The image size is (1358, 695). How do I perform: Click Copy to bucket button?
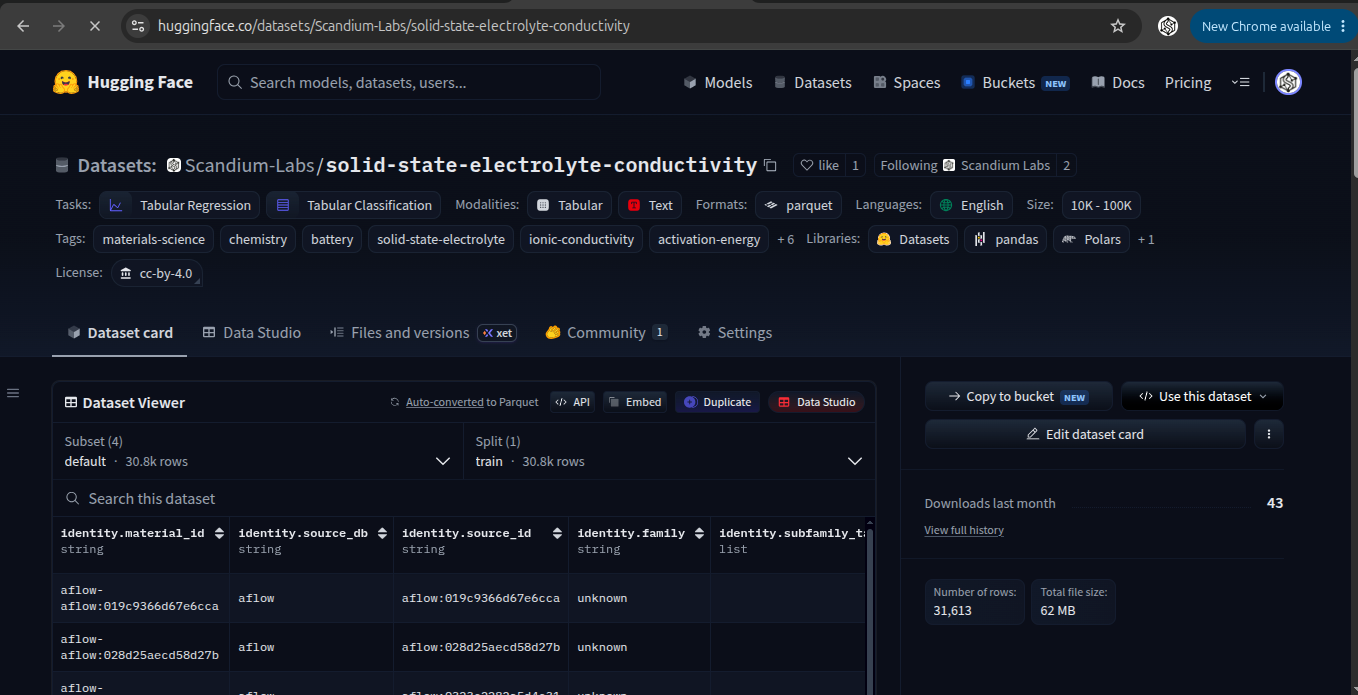(1018, 397)
